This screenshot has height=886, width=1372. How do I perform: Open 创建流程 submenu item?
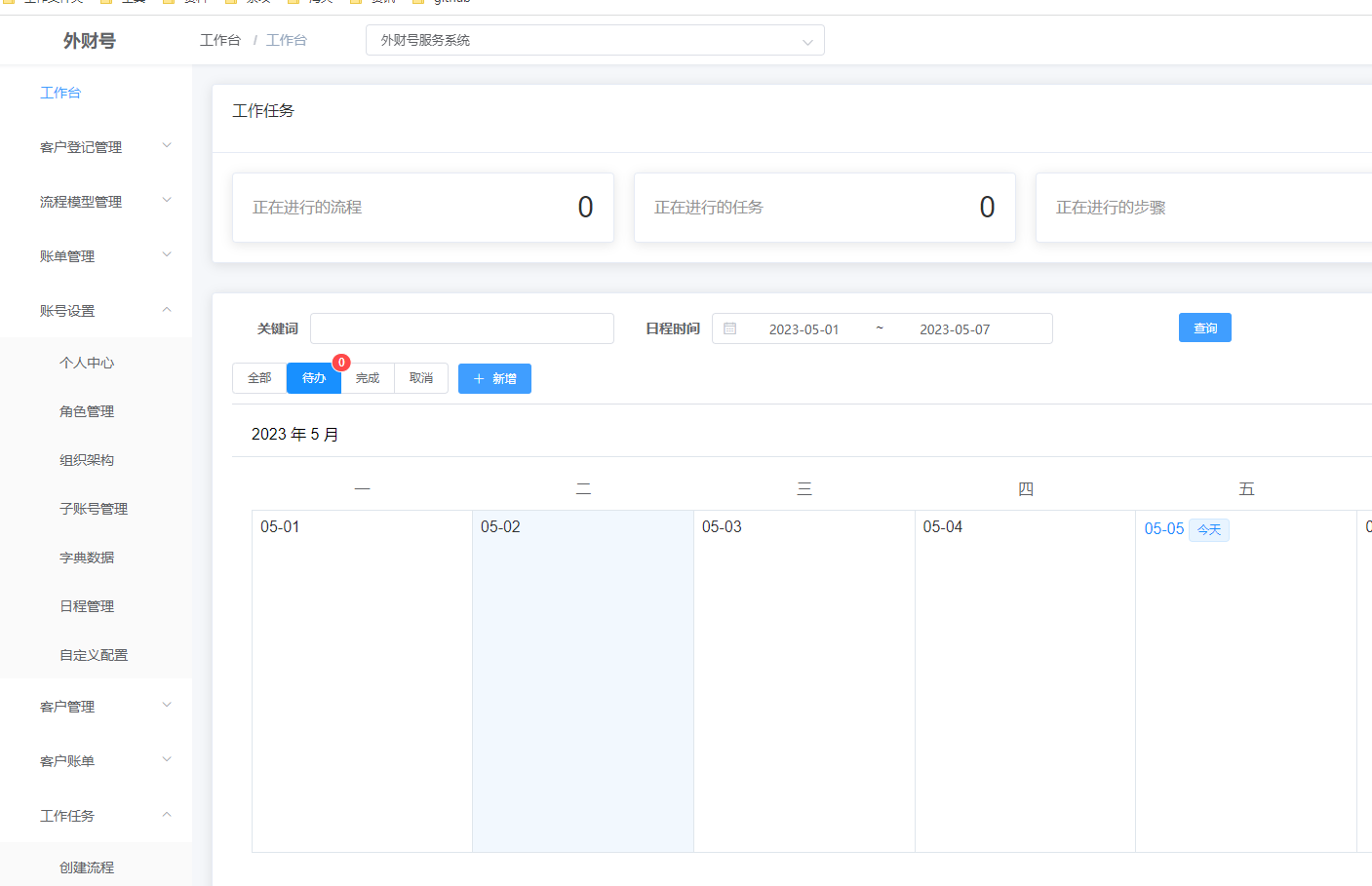point(87,867)
